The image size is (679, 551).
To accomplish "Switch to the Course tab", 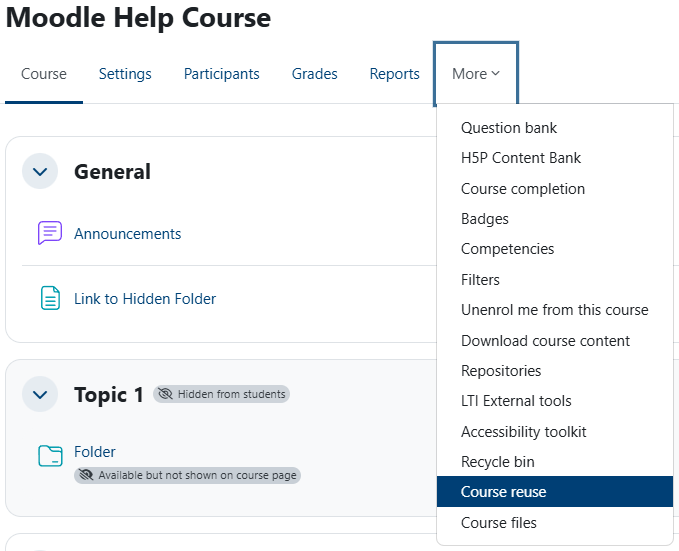I will [x=44, y=74].
